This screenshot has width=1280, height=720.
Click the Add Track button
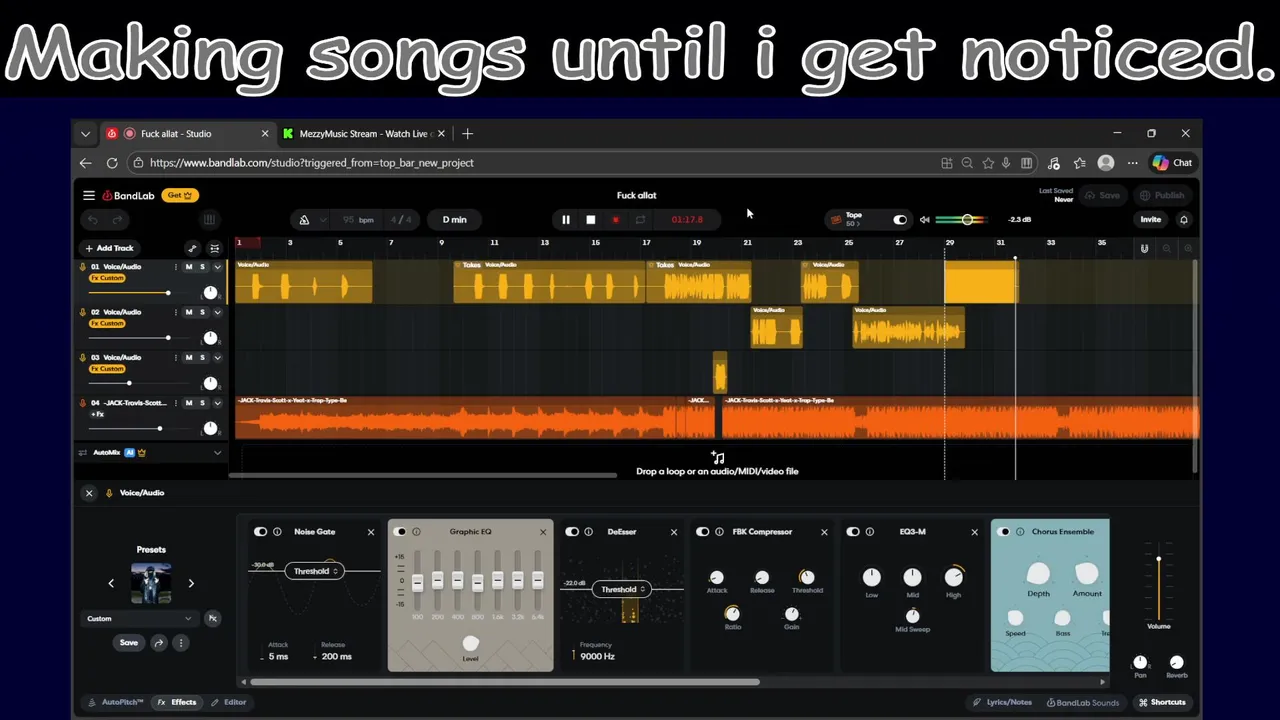pos(110,248)
